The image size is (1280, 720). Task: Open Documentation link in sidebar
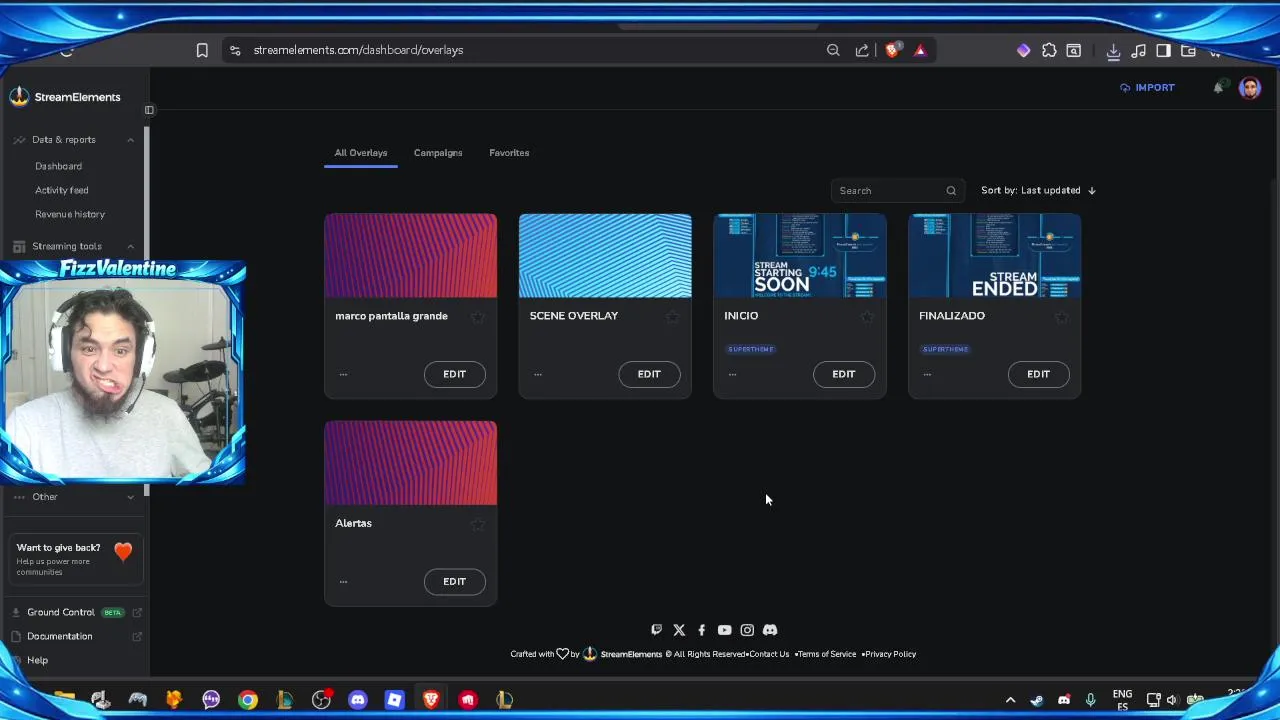point(76,636)
